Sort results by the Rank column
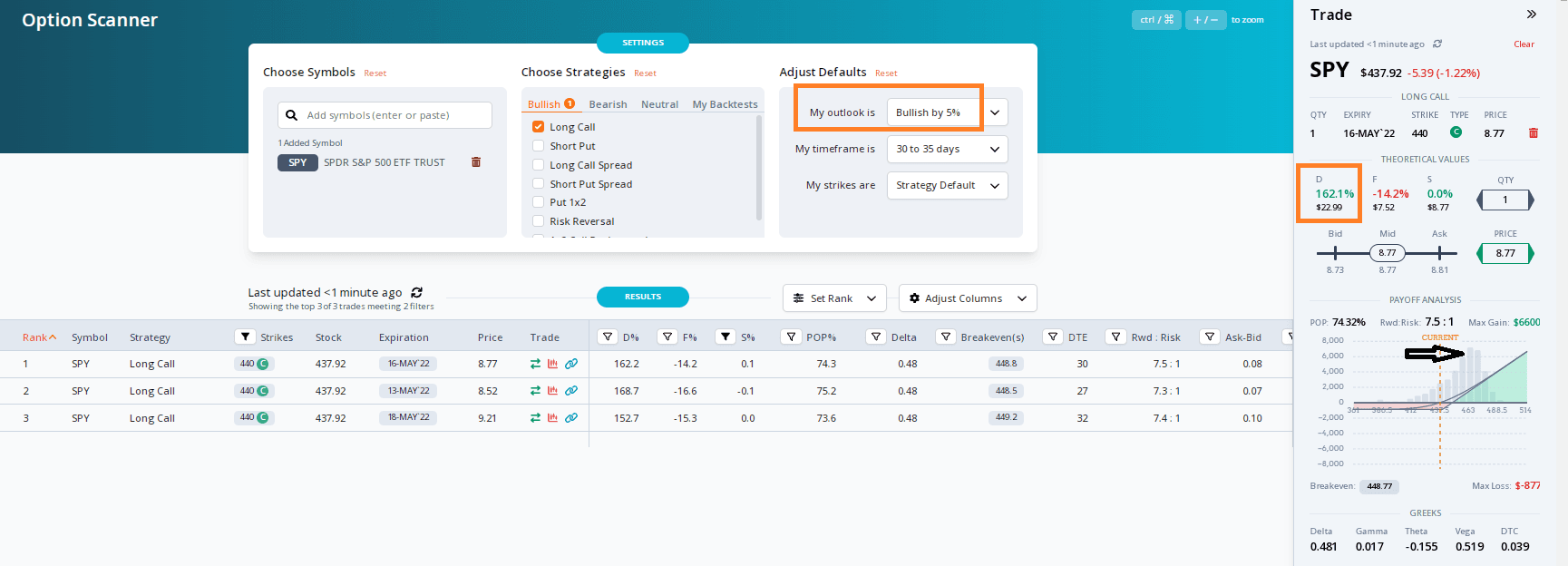 (x=39, y=337)
